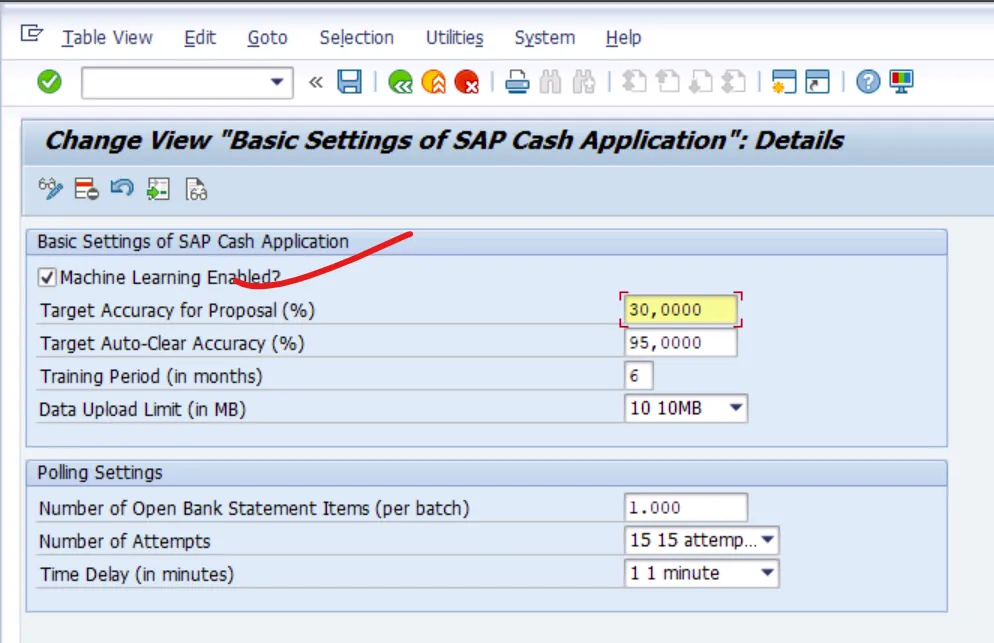The image size is (994, 643).
Task: Click the red Cancel icon
Action: pyautogui.click(x=467, y=82)
